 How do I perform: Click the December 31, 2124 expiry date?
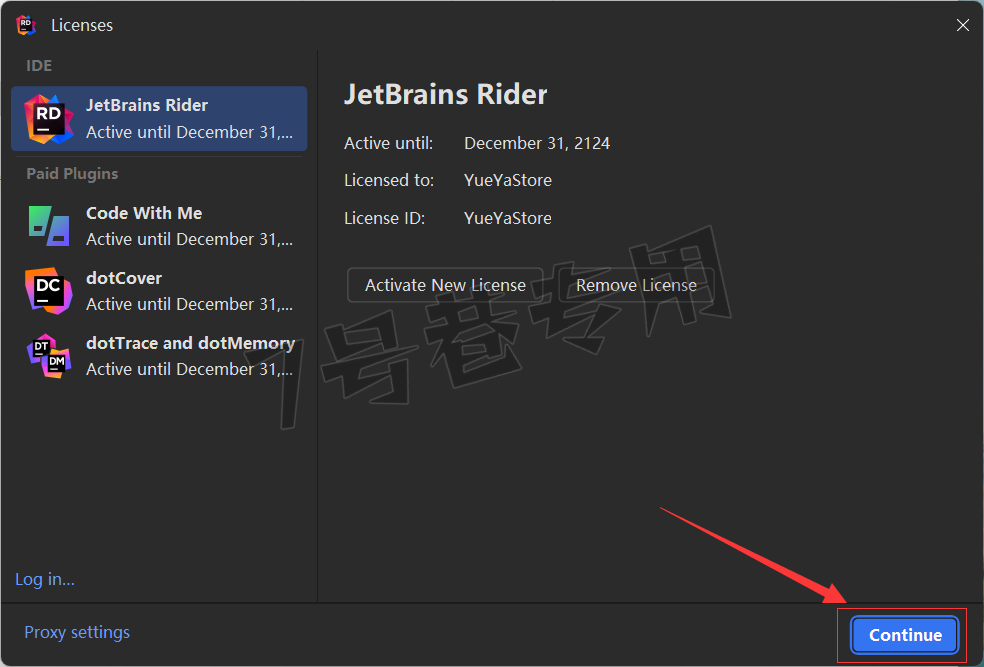click(537, 143)
